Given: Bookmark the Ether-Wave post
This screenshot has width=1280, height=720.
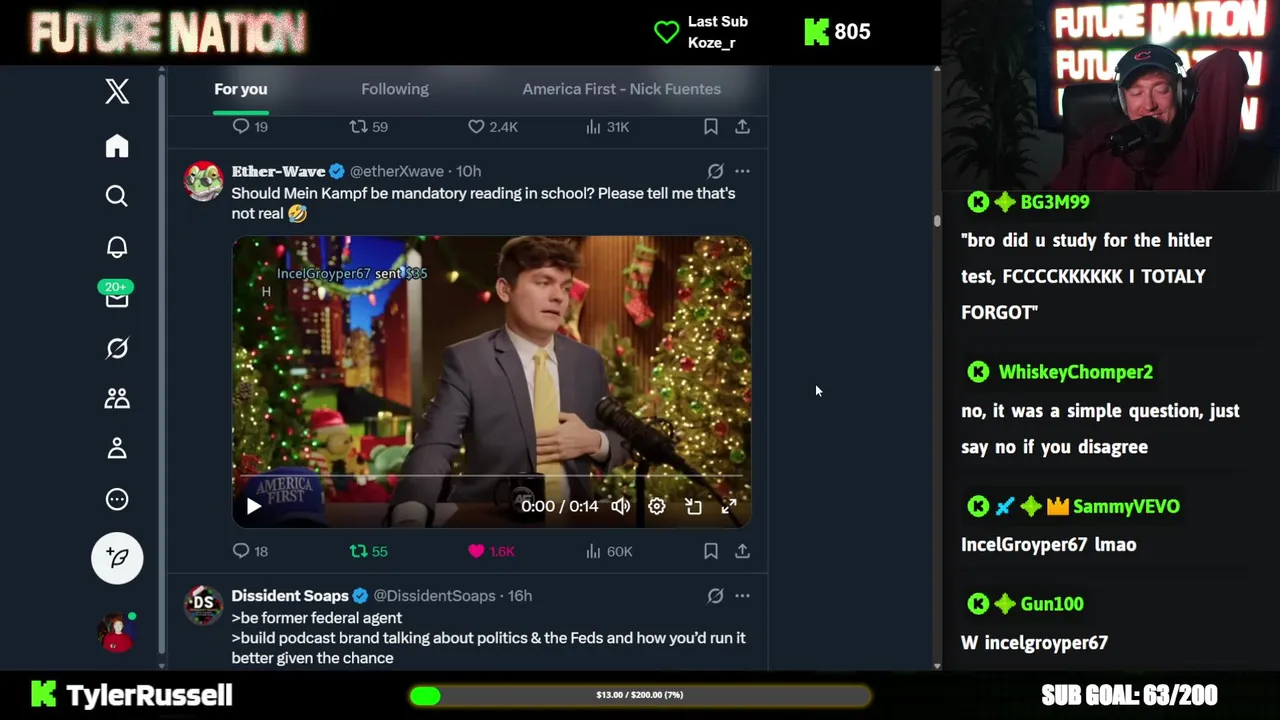Looking at the screenshot, I should point(711,551).
